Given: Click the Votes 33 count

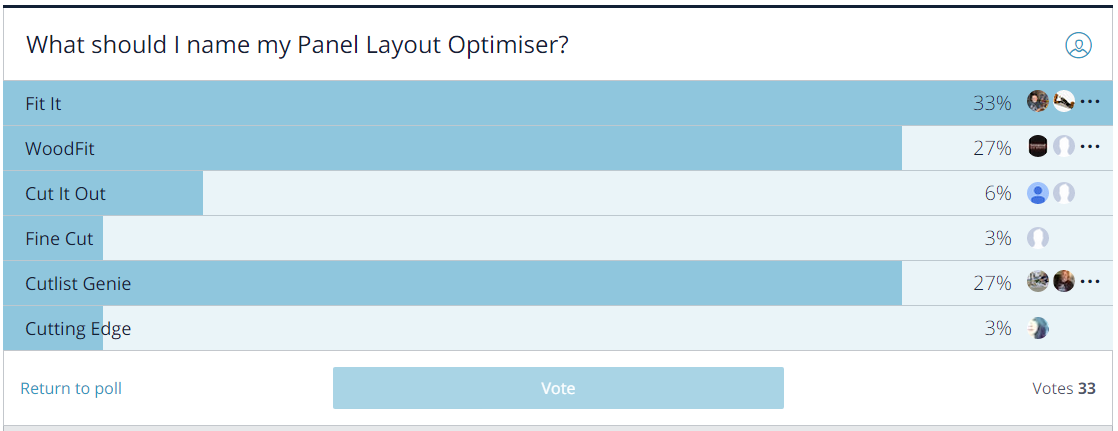Looking at the screenshot, I should 1064,388.
